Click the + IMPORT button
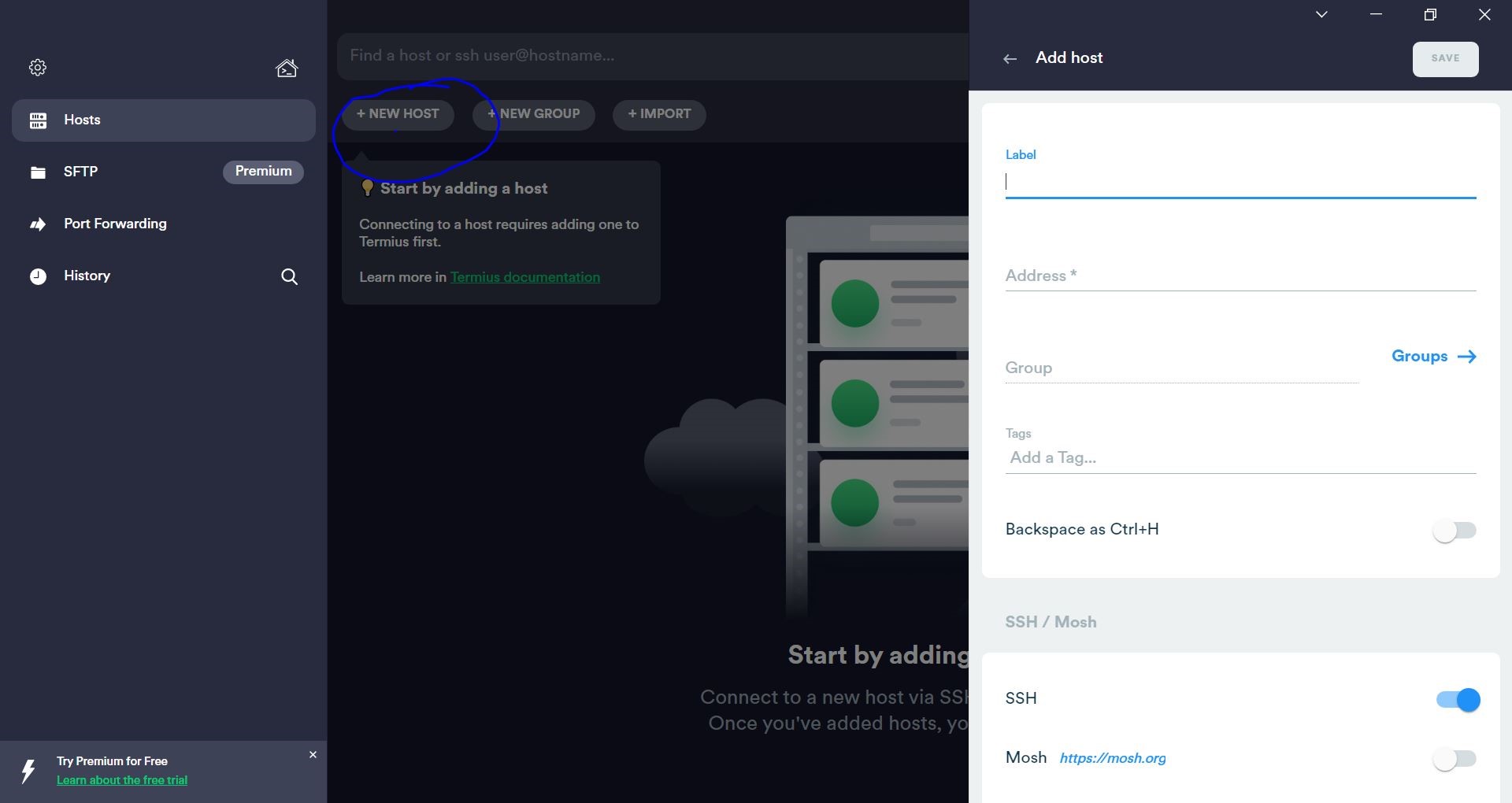Image resolution: width=1512 pixels, height=803 pixels. [659, 114]
